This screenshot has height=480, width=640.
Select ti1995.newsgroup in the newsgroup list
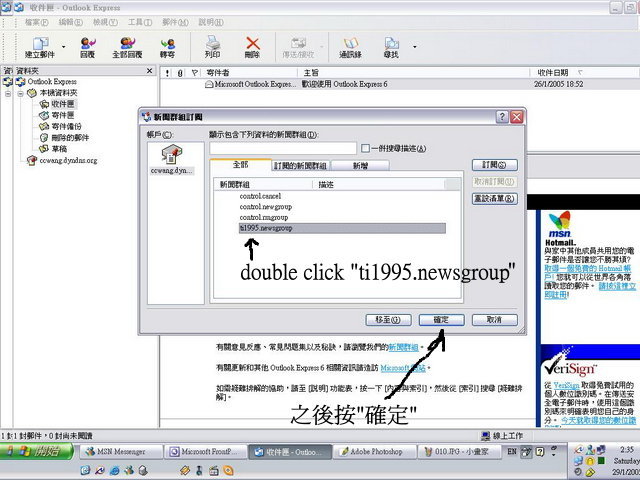(x=265, y=227)
